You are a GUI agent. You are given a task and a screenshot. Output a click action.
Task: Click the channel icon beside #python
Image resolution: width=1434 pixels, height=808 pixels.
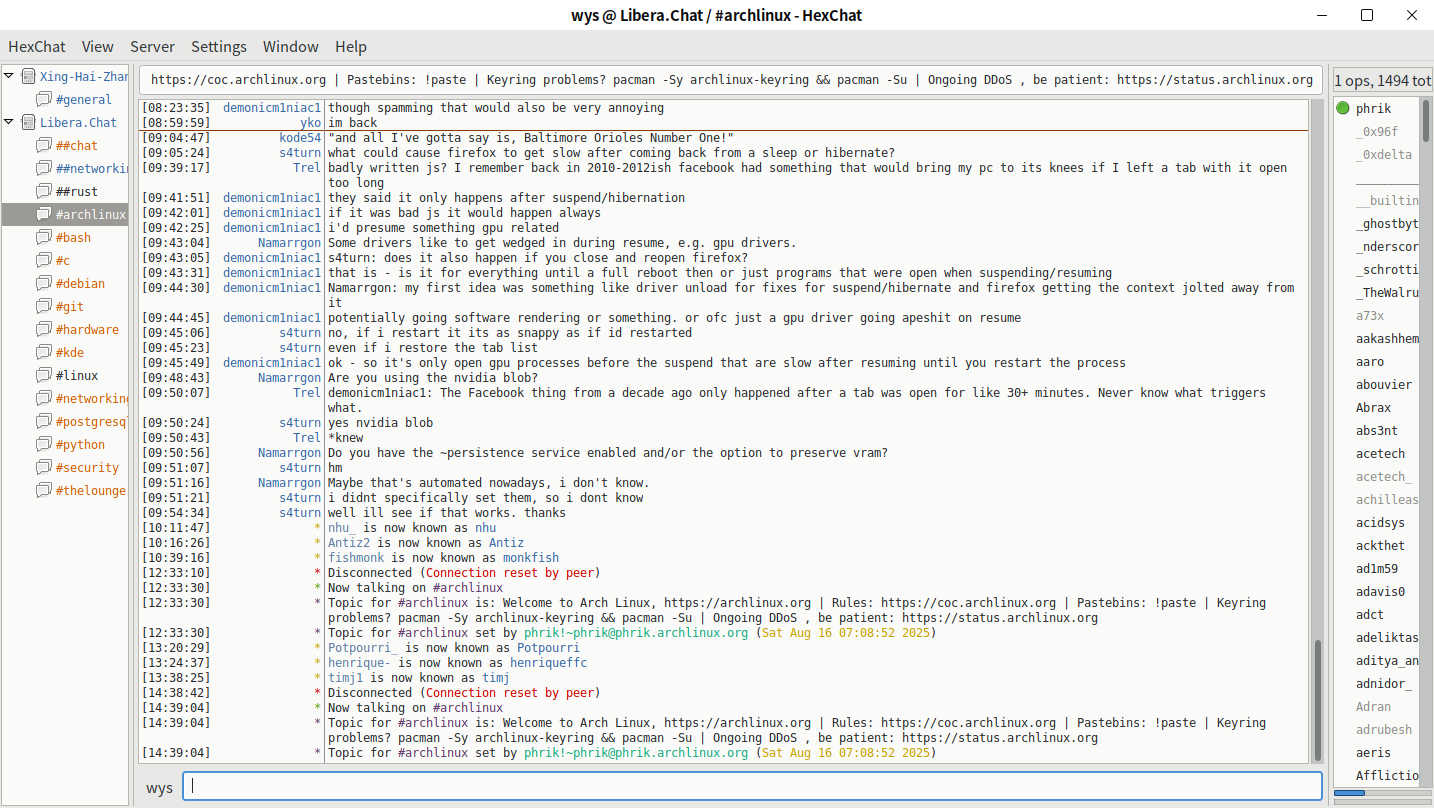tap(44, 445)
